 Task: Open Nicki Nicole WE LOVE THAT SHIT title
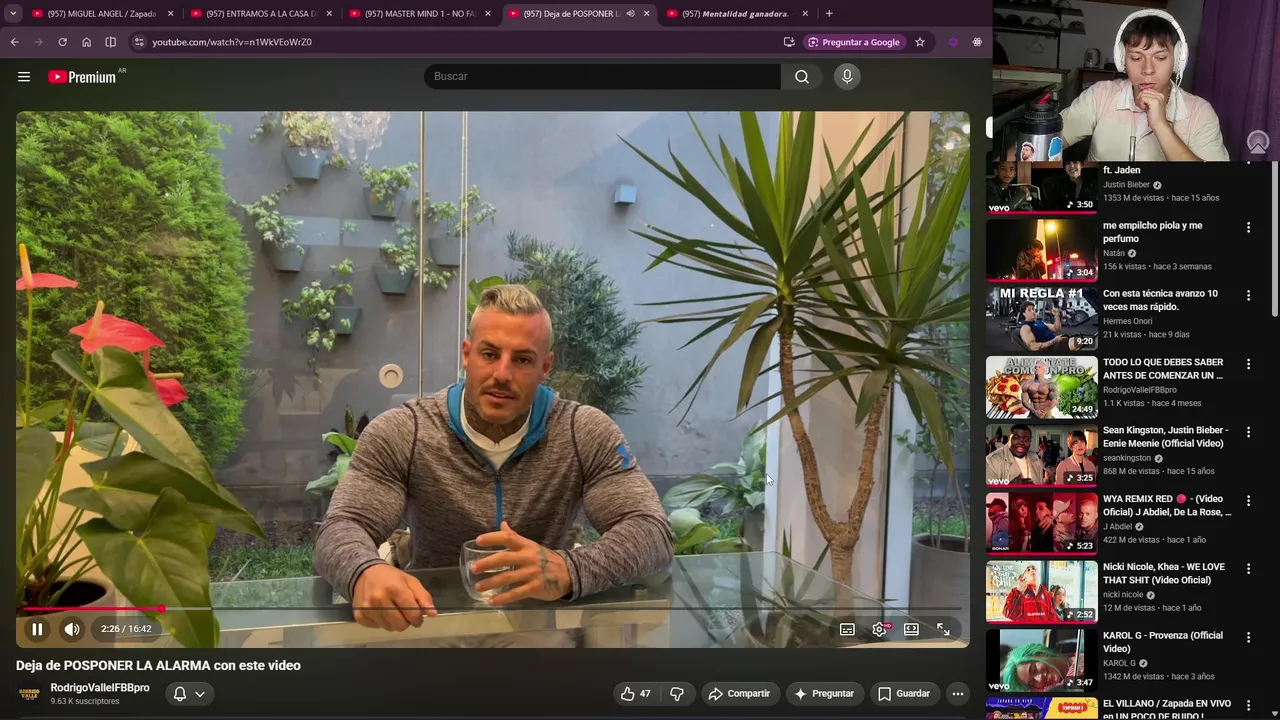(x=1164, y=573)
